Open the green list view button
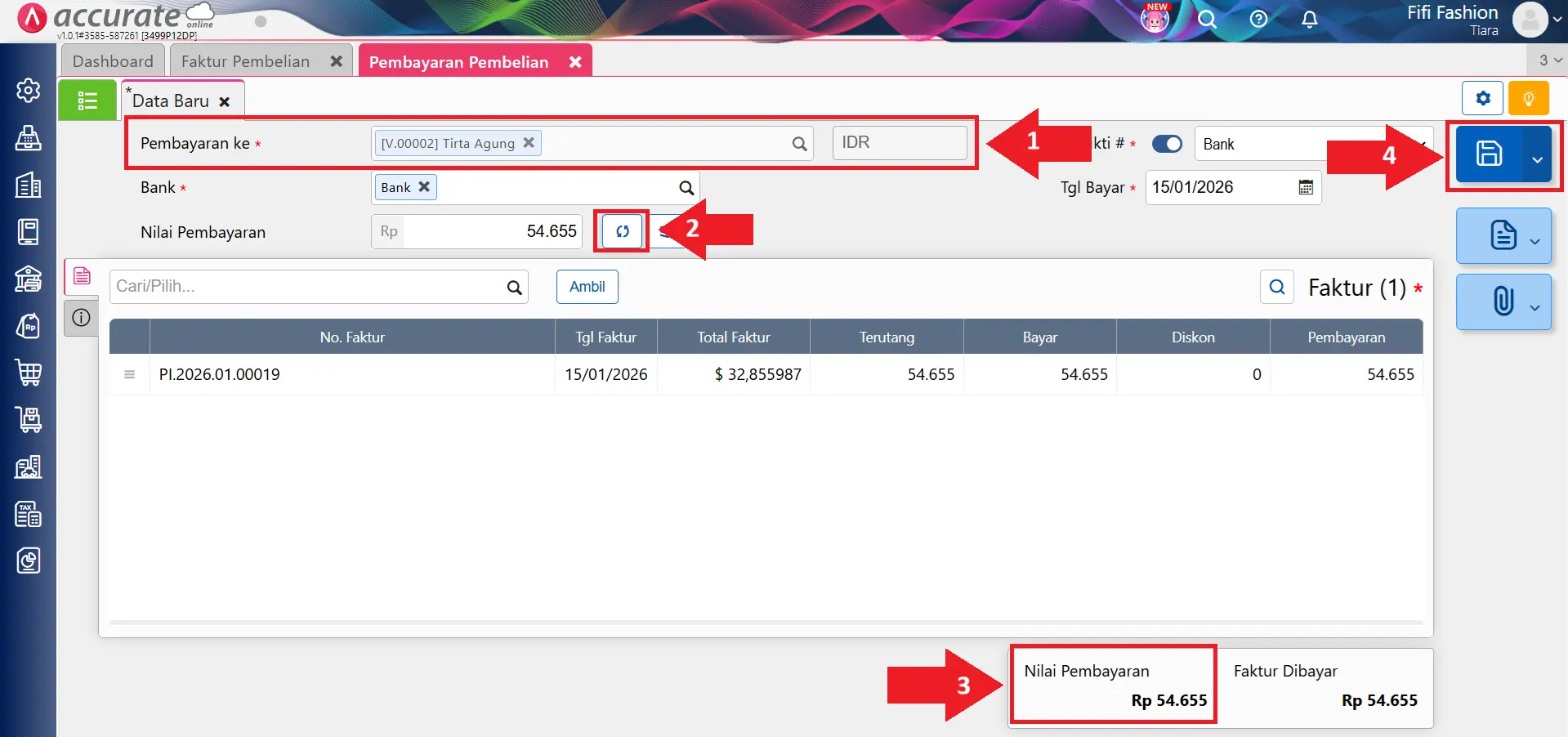 (x=87, y=100)
